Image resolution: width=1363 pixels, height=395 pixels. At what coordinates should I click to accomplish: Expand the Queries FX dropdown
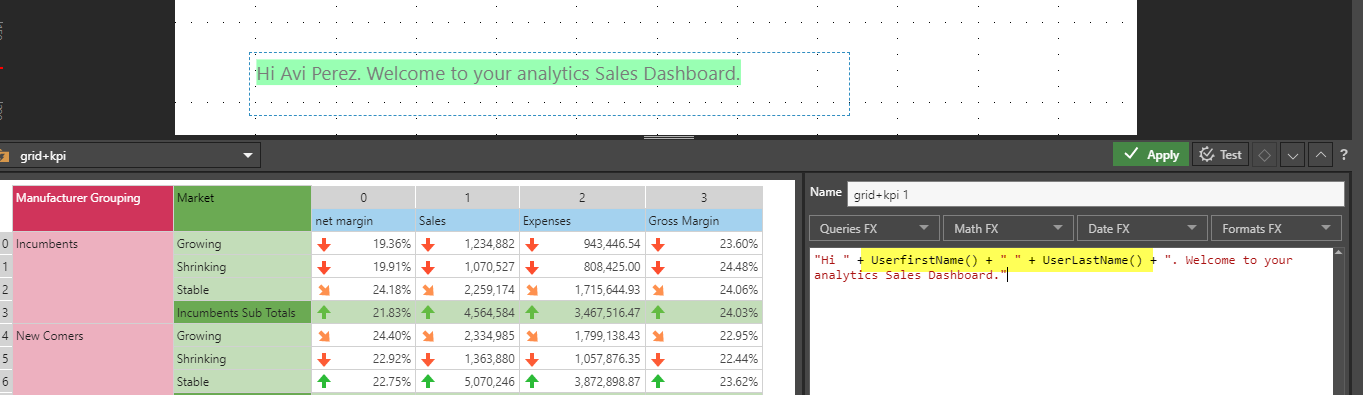(x=874, y=229)
